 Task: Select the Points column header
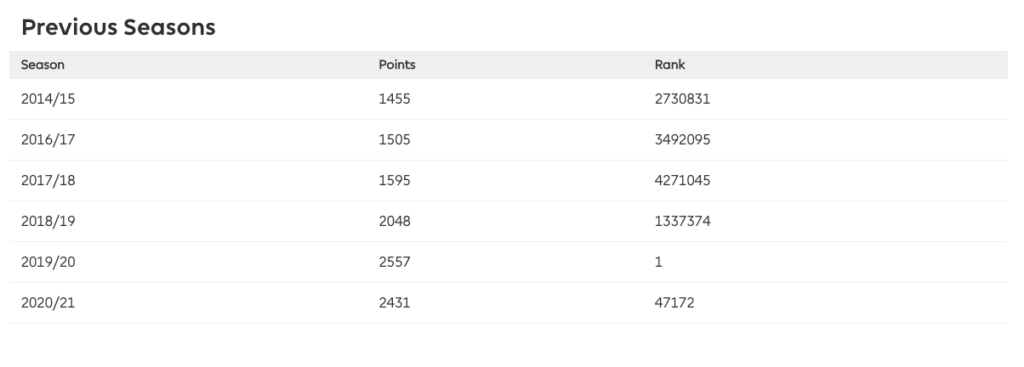(x=397, y=65)
